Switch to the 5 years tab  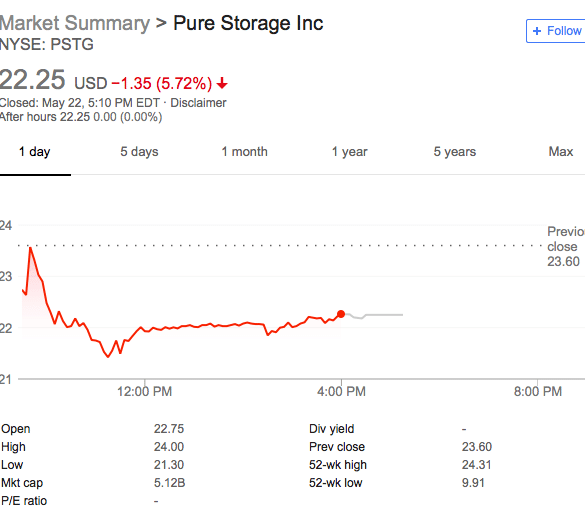pos(455,152)
